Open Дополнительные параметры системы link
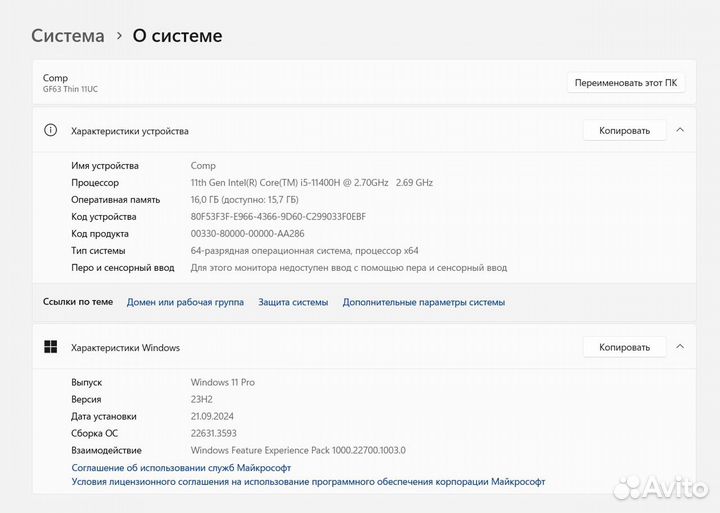 [423, 302]
